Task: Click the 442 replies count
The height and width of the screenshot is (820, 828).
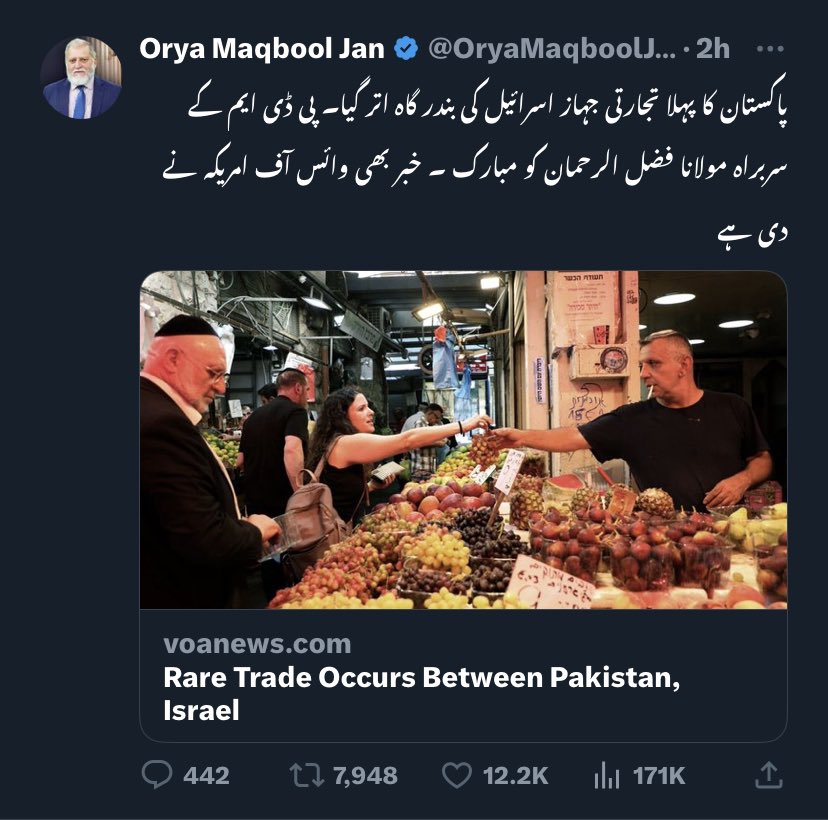Action: [x=206, y=776]
